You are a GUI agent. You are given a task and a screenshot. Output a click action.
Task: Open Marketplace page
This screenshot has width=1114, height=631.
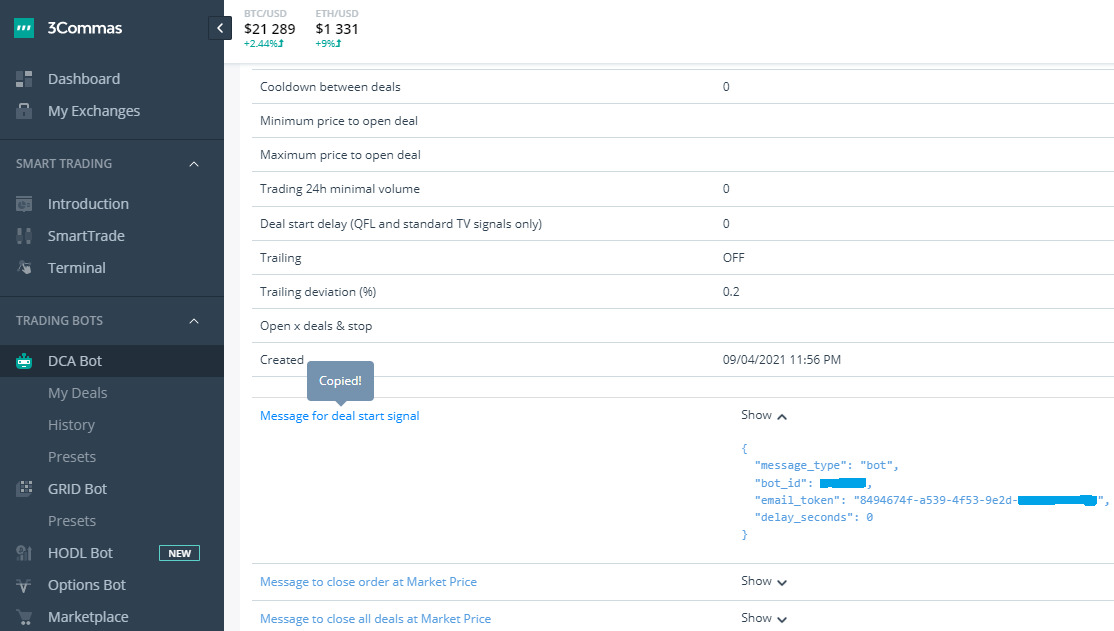point(88,617)
